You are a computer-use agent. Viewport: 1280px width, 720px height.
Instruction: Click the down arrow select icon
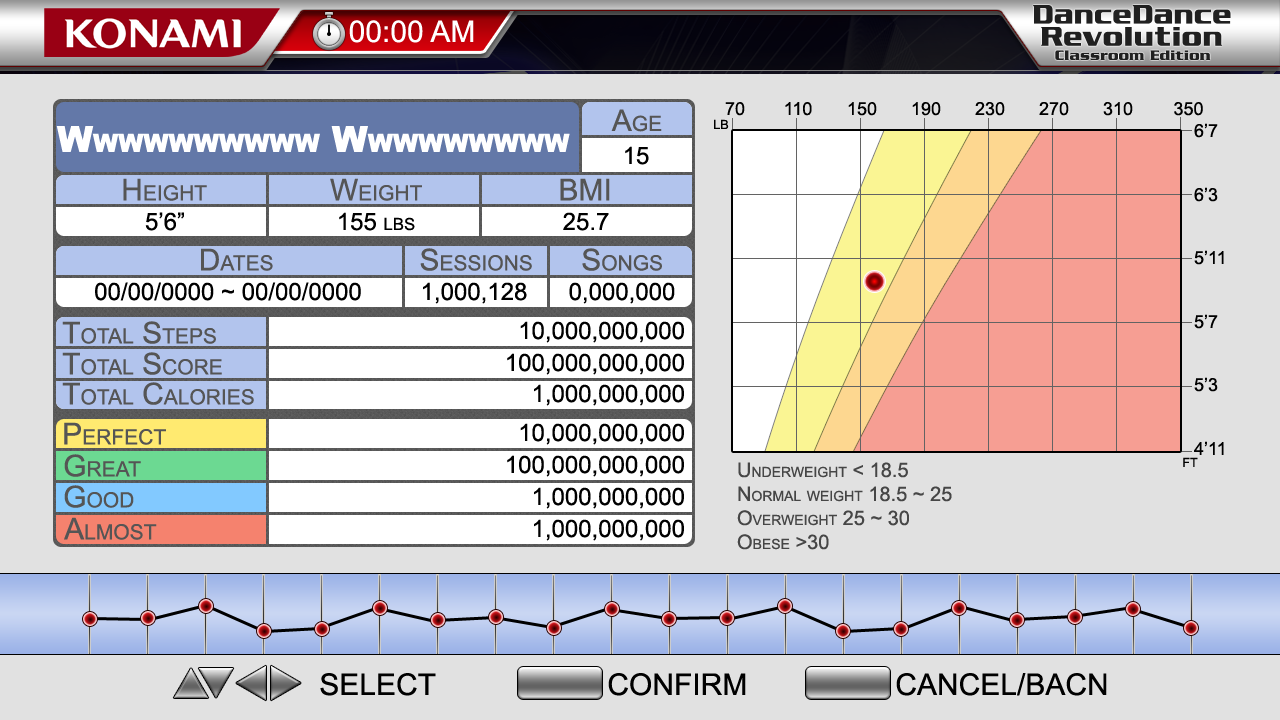(217, 683)
